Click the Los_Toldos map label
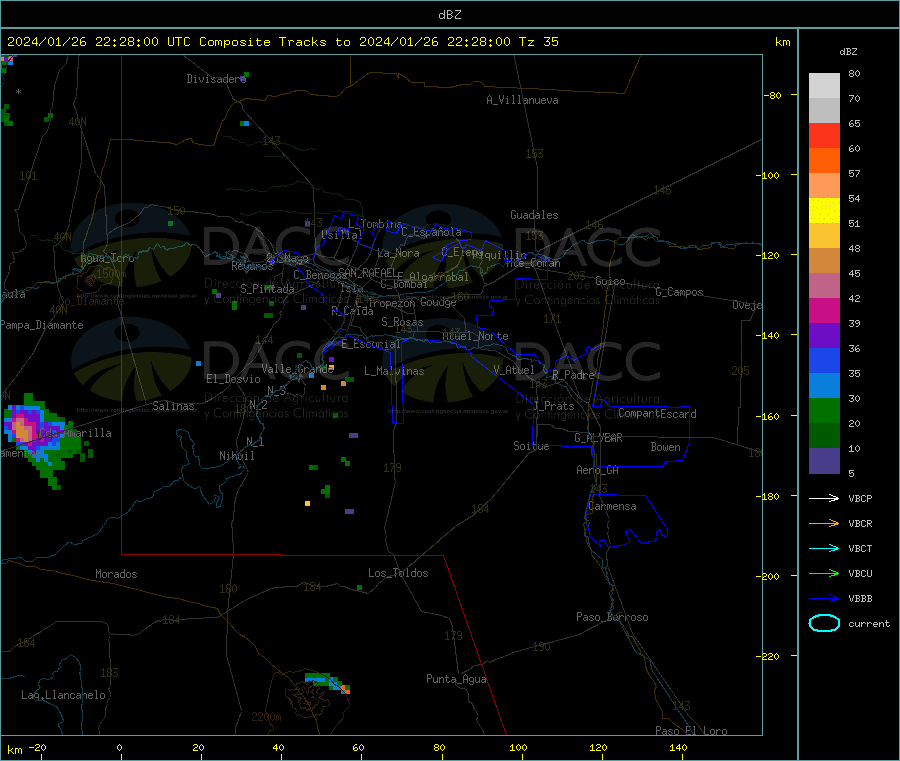Viewport: 900px width, 761px height. click(x=398, y=573)
